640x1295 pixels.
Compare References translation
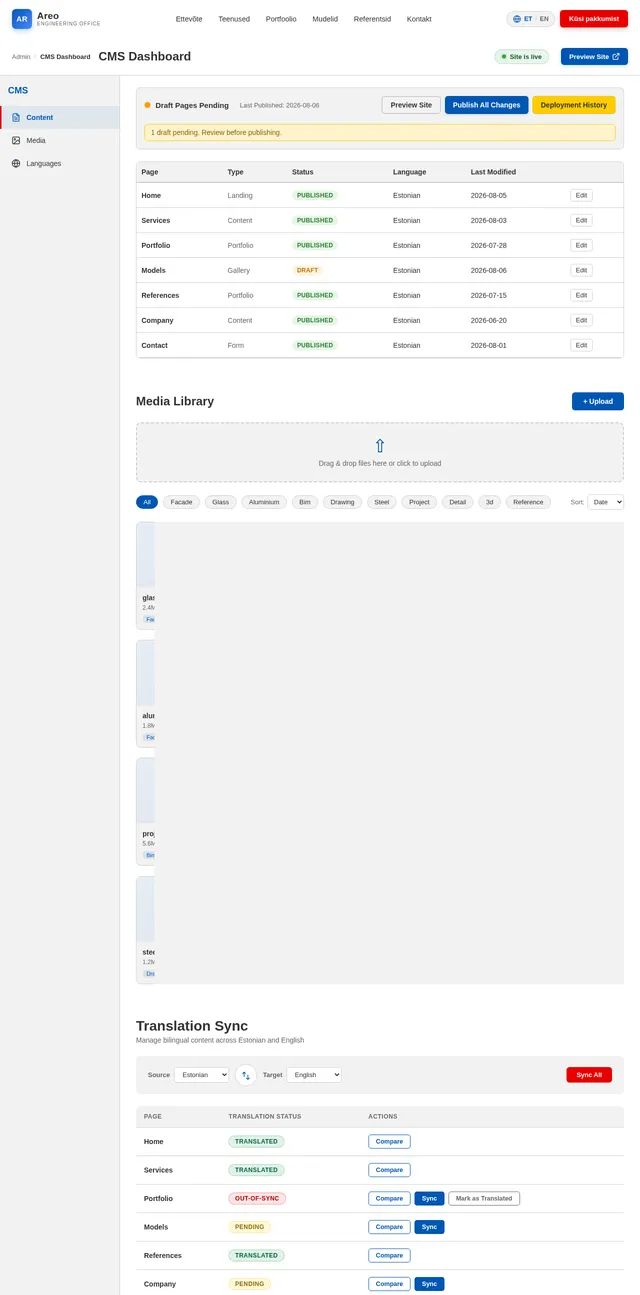389,1255
